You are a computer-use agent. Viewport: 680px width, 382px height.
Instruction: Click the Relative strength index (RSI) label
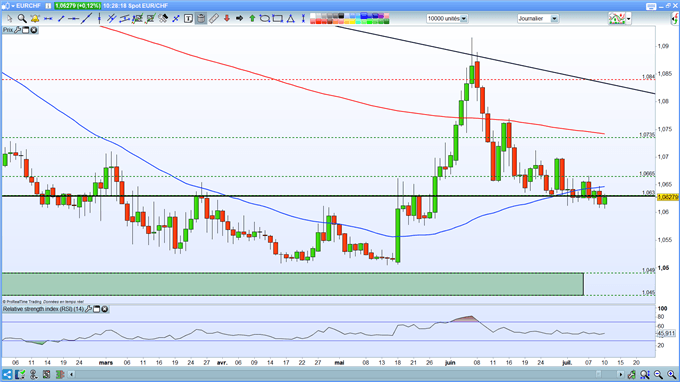click(x=43, y=309)
